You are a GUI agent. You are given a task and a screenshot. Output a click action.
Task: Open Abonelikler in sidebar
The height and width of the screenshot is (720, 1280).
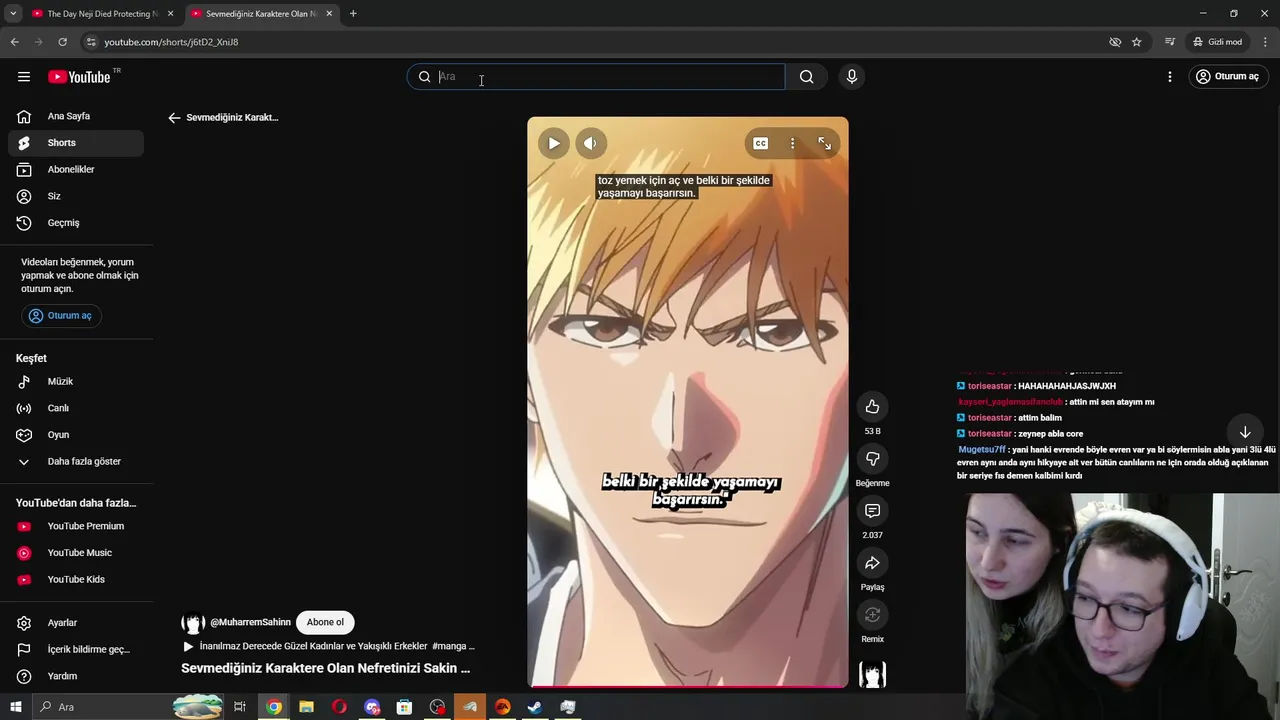pos(76,170)
